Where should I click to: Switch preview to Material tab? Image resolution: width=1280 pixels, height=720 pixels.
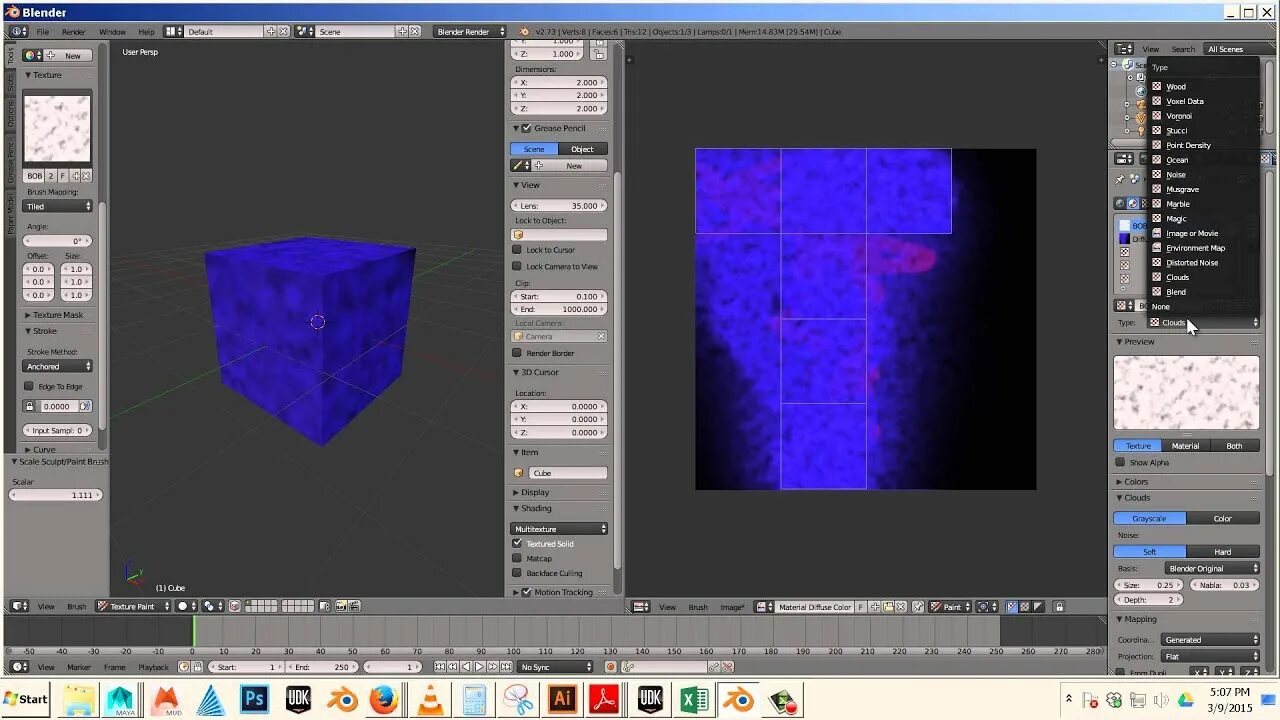1186,446
